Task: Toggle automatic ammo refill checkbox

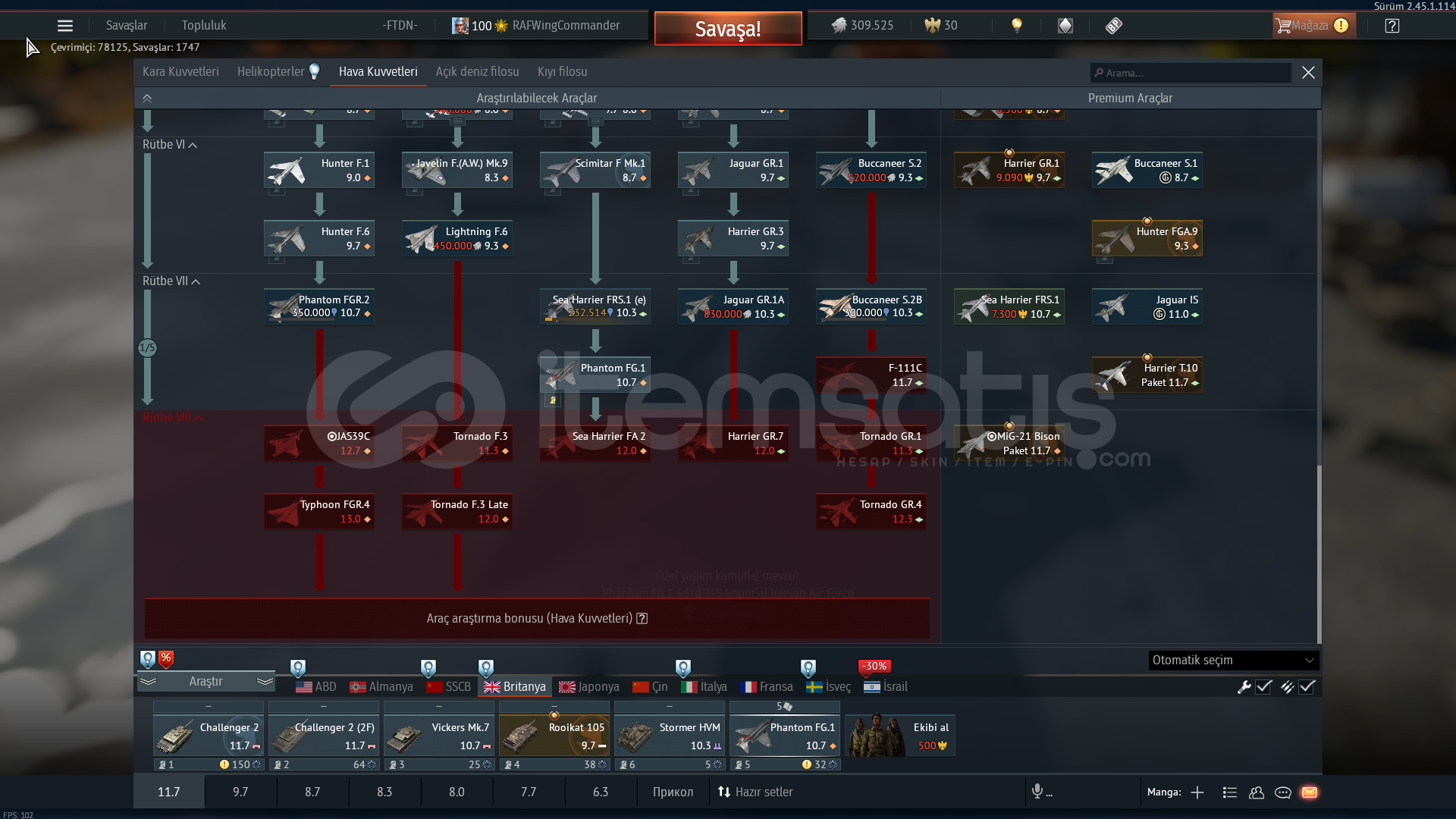Action: click(x=1307, y=687)
